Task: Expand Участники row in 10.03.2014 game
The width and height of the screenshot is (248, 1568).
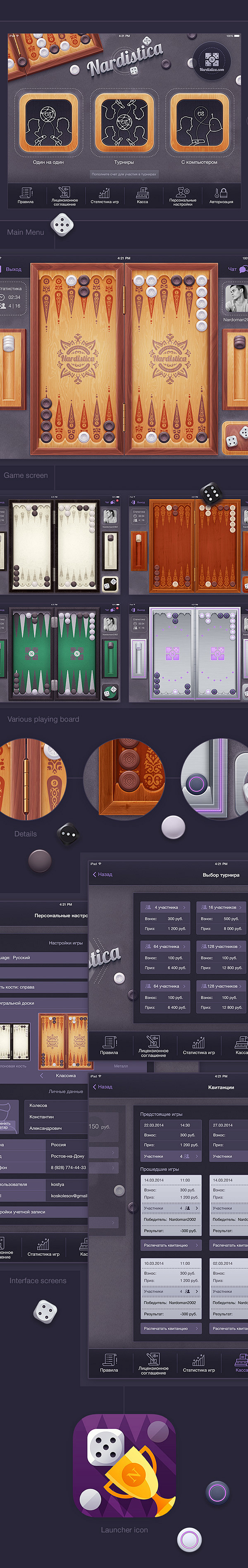Action: click(x=171, y=1291)
